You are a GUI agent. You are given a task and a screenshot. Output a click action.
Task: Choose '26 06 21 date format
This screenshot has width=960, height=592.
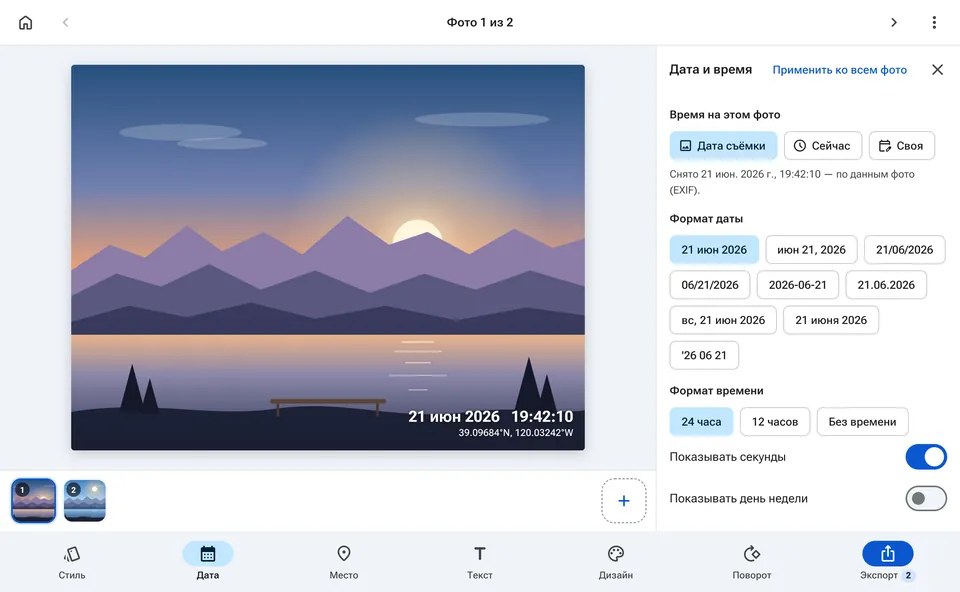pyautogui.click(x=704, y=355)
